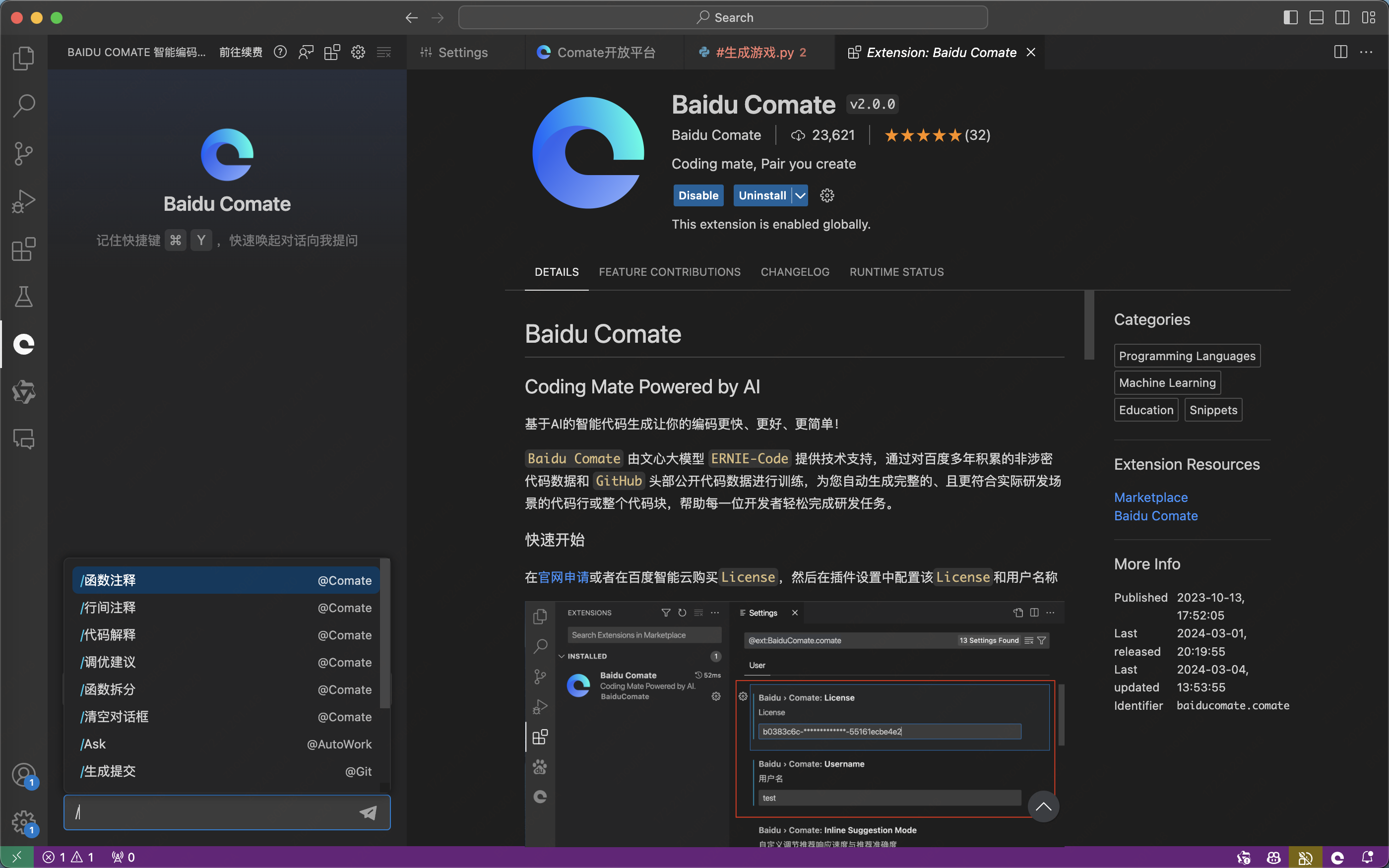Open the Marketplace resource link

(x=1150, y=497)
